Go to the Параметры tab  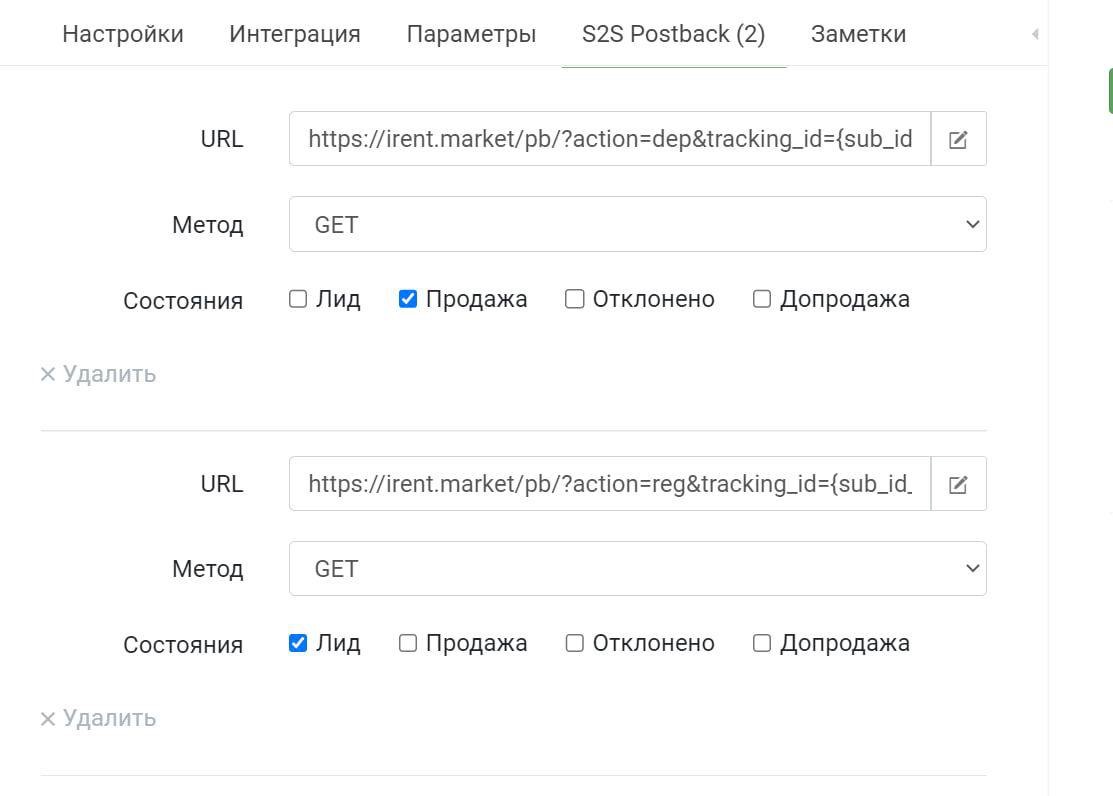pos(471,34)
